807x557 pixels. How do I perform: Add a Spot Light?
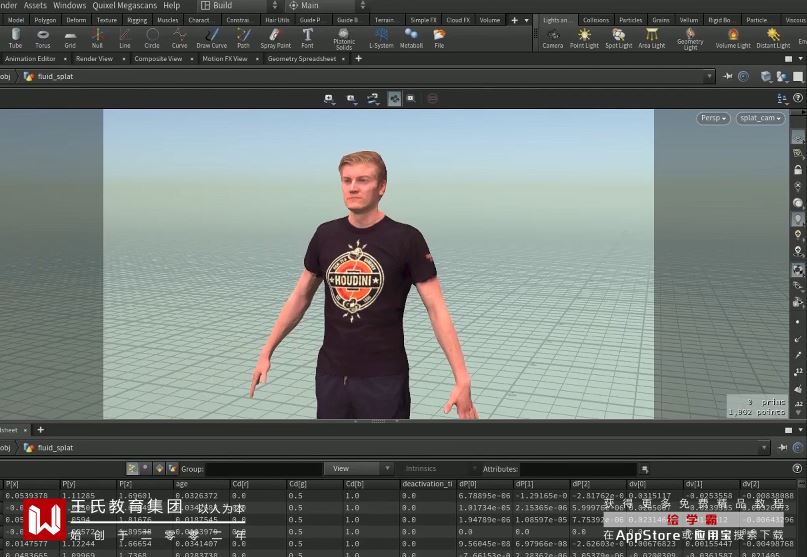coord(619,39)
